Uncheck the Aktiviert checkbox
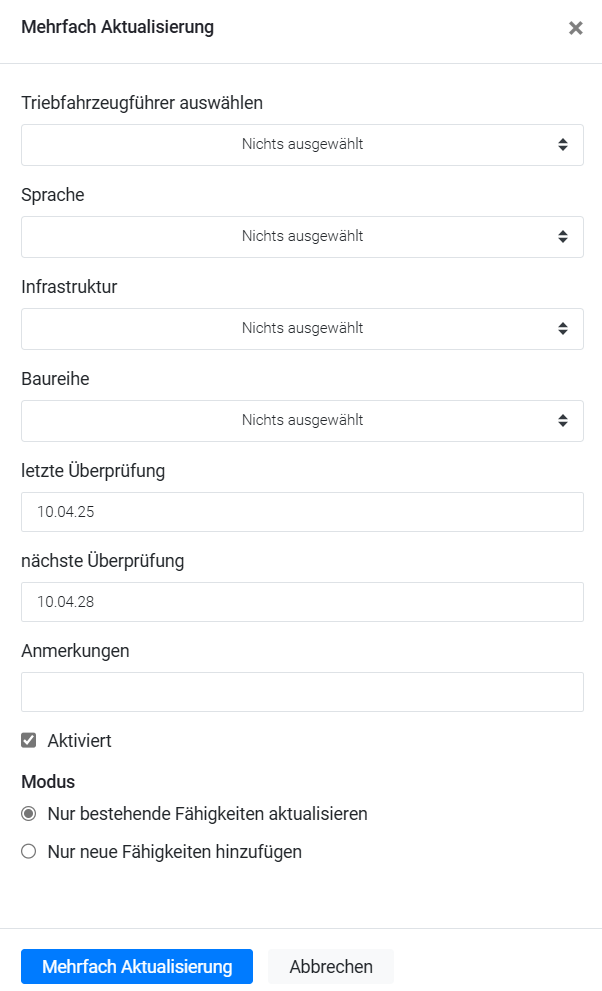This screenshot has height=991, width=602. (29, 741)
